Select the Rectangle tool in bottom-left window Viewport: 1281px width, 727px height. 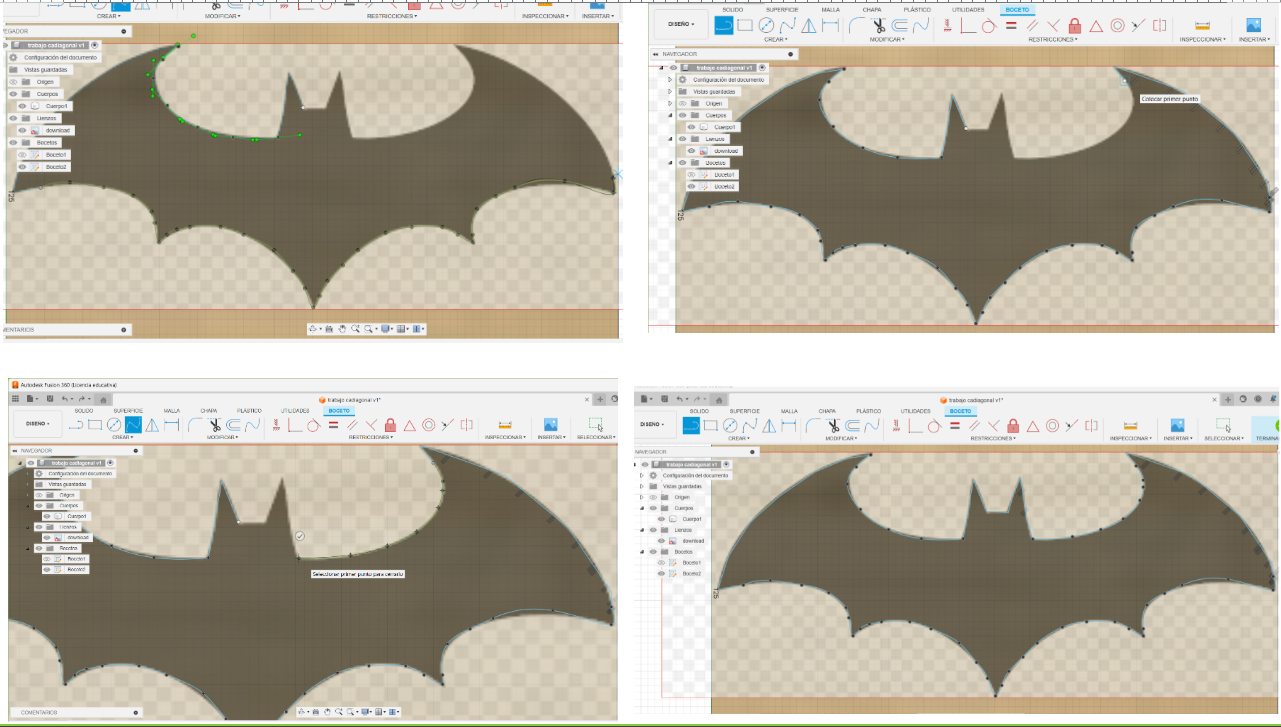click(95, 425)
